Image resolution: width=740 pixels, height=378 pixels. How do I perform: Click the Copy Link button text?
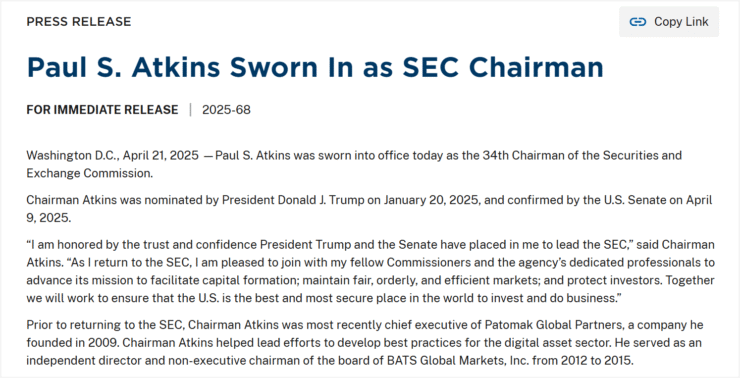(681, 22)
